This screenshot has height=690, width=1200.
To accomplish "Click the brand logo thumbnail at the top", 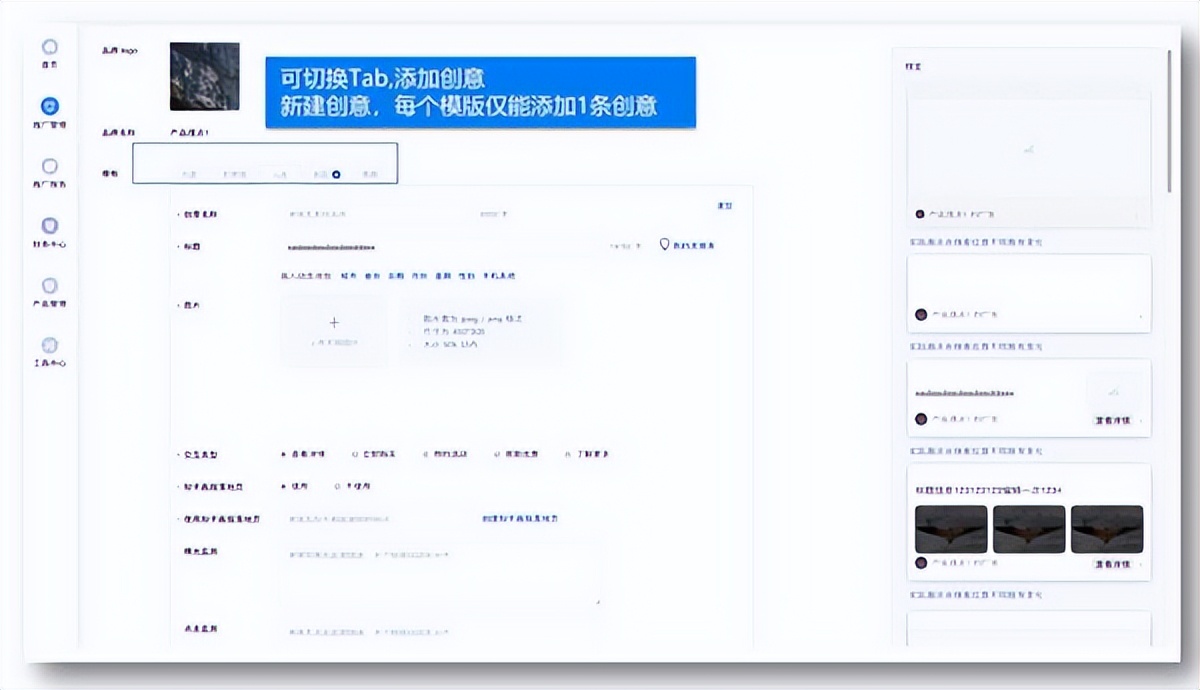I will coord(204,75).
